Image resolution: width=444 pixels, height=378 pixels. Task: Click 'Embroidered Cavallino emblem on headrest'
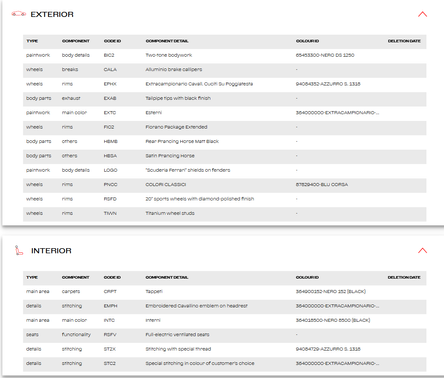196,306
